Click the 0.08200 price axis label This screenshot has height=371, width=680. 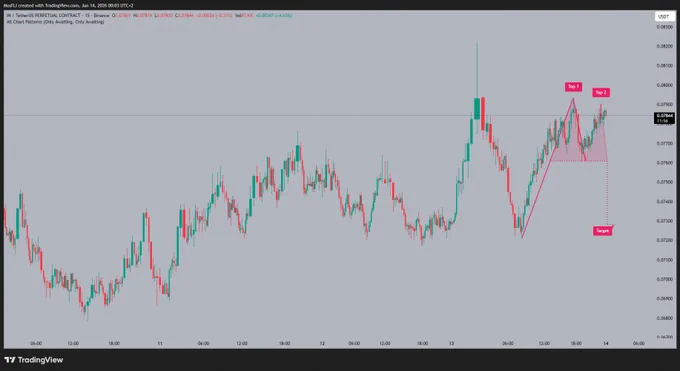pos(664,46)
